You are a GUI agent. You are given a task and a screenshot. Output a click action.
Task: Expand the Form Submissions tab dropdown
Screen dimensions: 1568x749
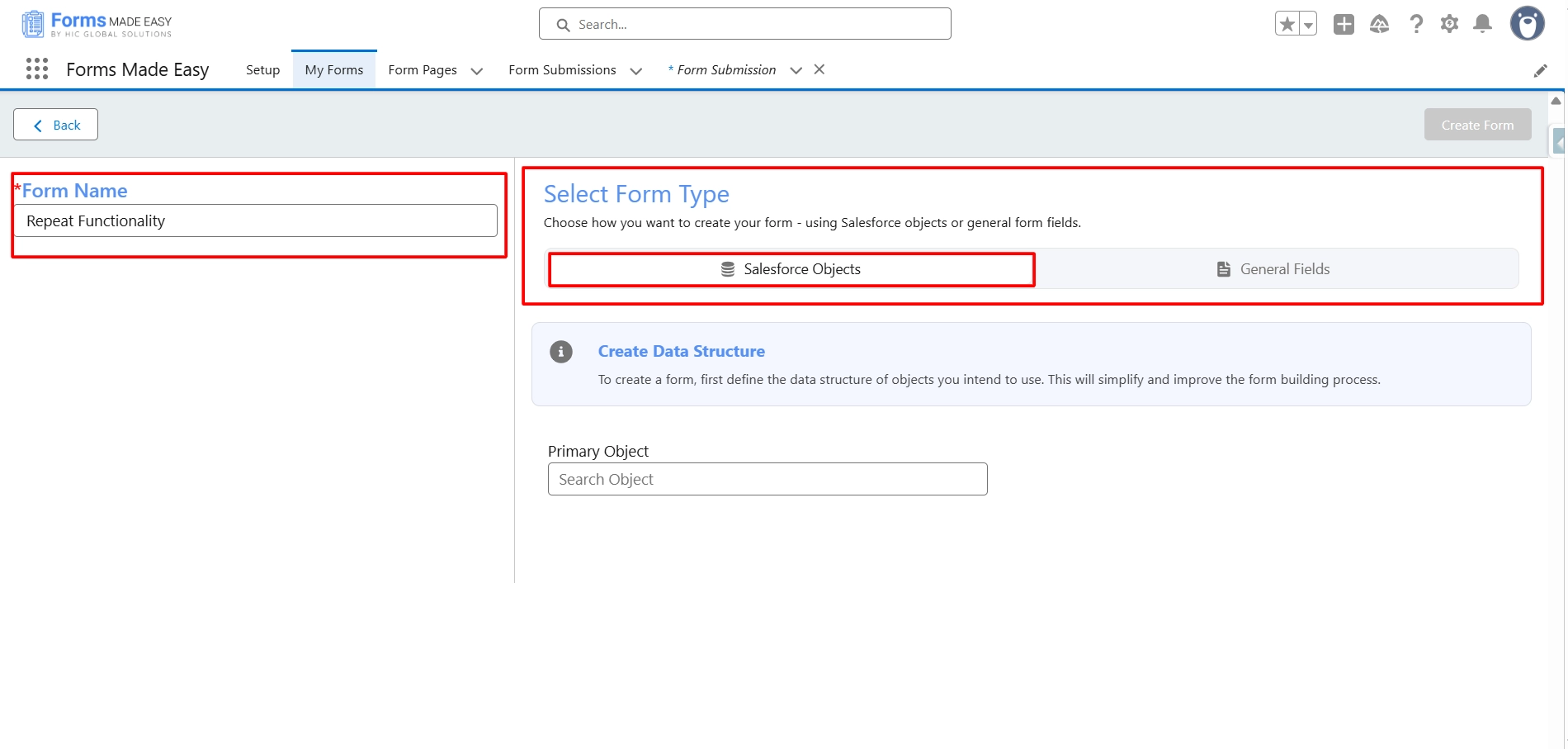click(x=635, y=71)
